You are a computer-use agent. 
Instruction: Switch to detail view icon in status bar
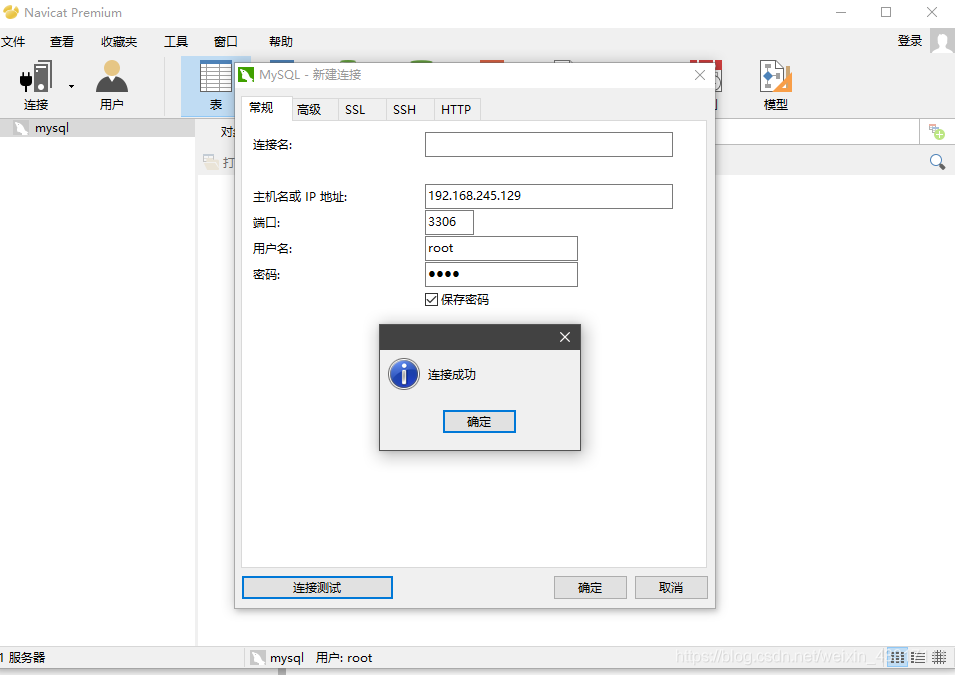[939, 657]
